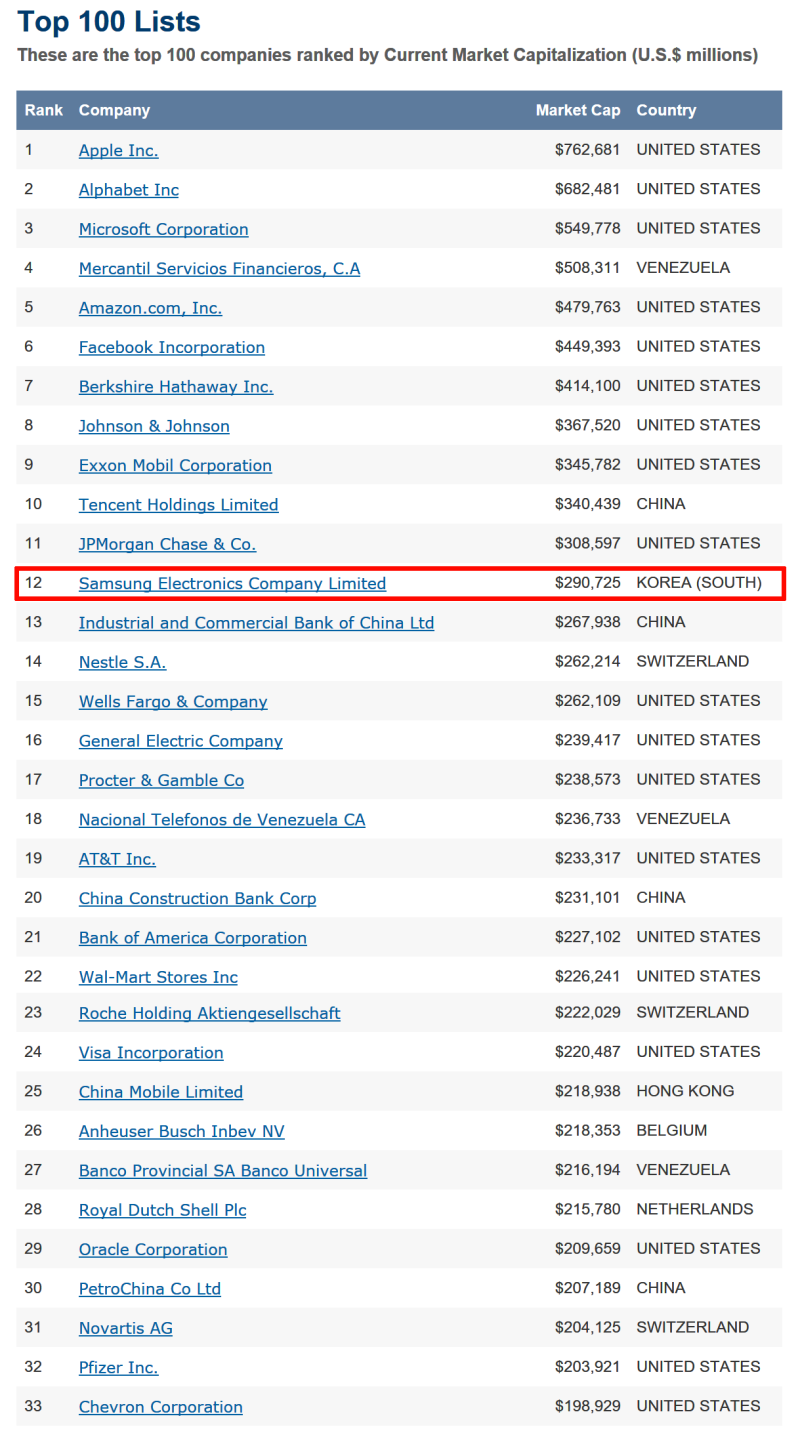
Task: Open Facebook Incorporation company page
Action: click(172, 347)
